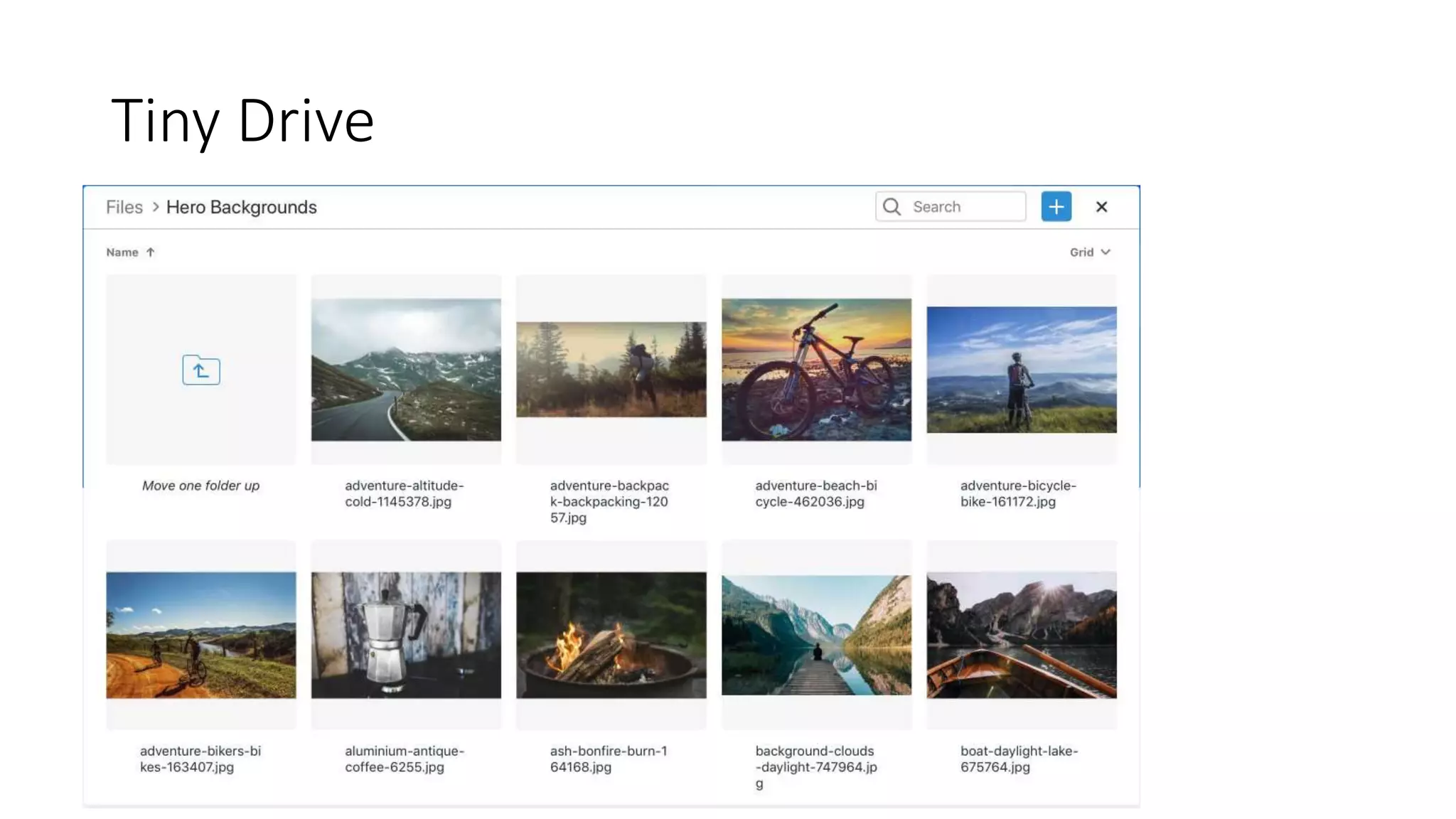Screen dimensions: 1456x819
Task: Click the move one folder up icon
Action: [201, 370]
